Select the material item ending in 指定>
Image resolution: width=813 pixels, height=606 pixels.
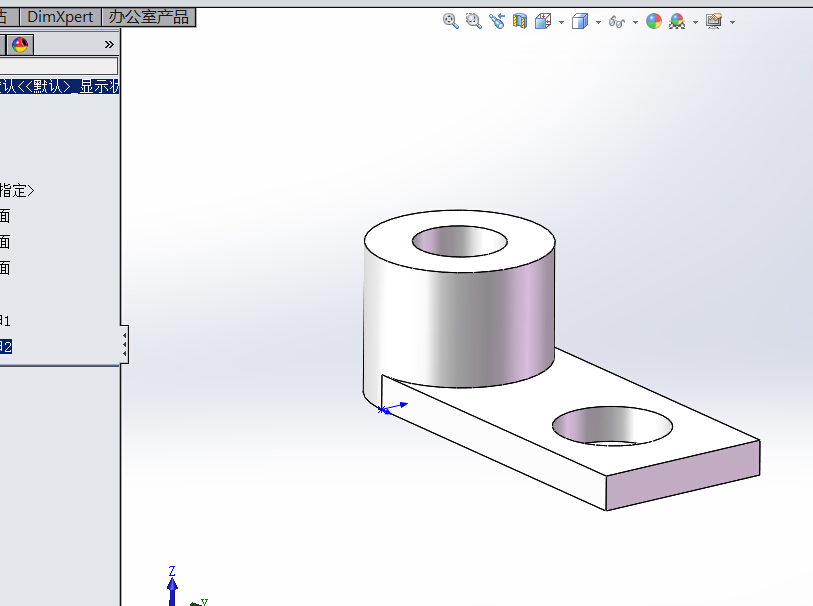17,190
